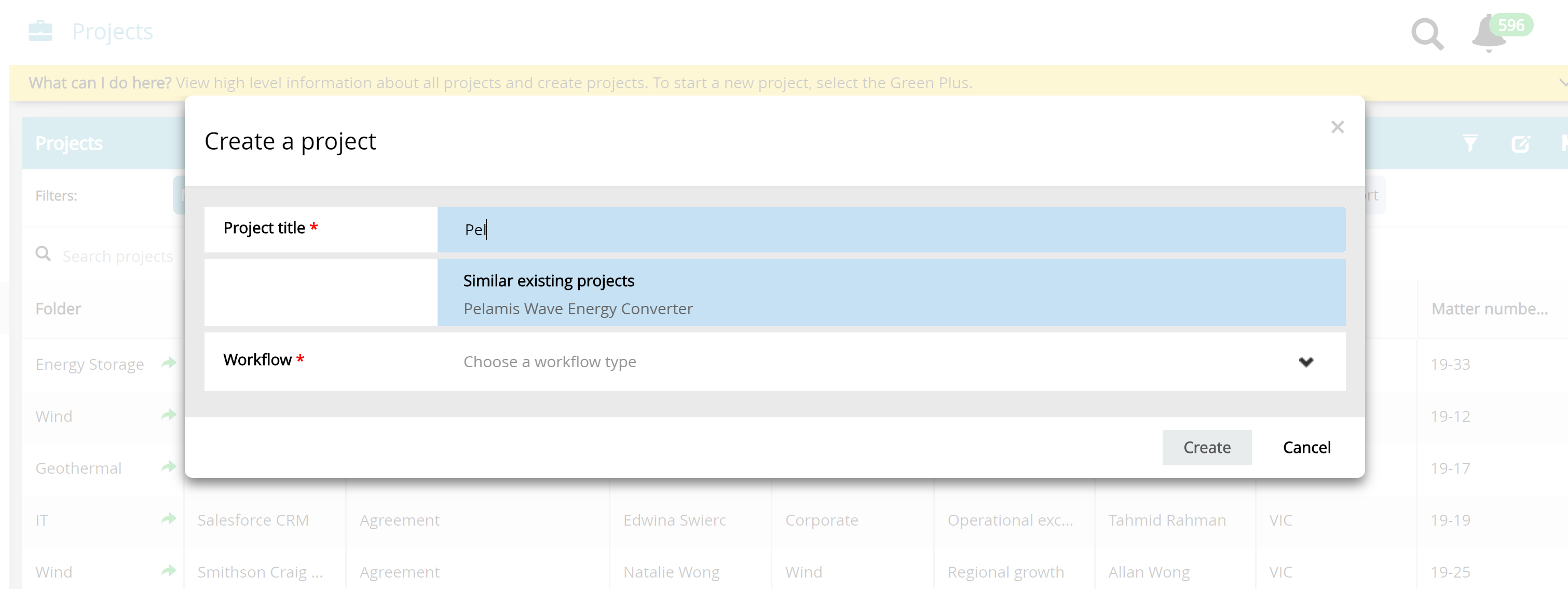
Task: Click the Cancel button
Action: click(x=1306, y=448)
